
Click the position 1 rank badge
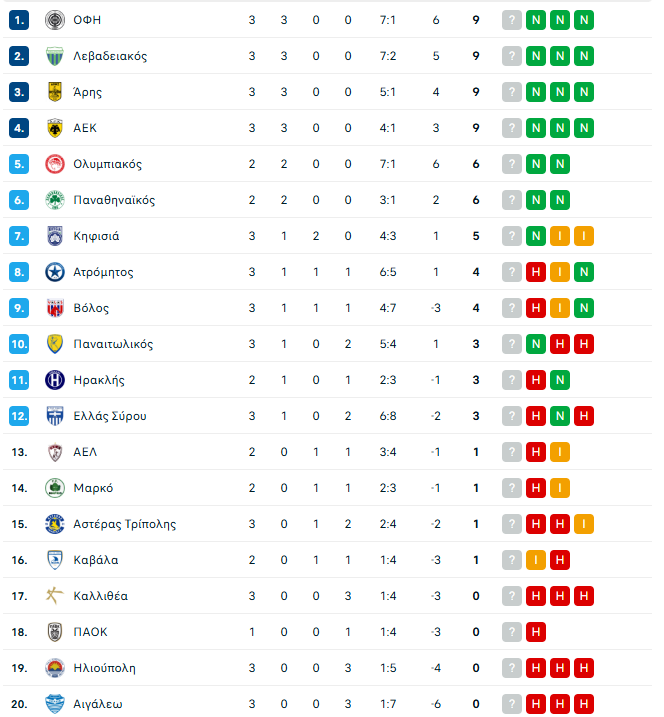(19, 20)
